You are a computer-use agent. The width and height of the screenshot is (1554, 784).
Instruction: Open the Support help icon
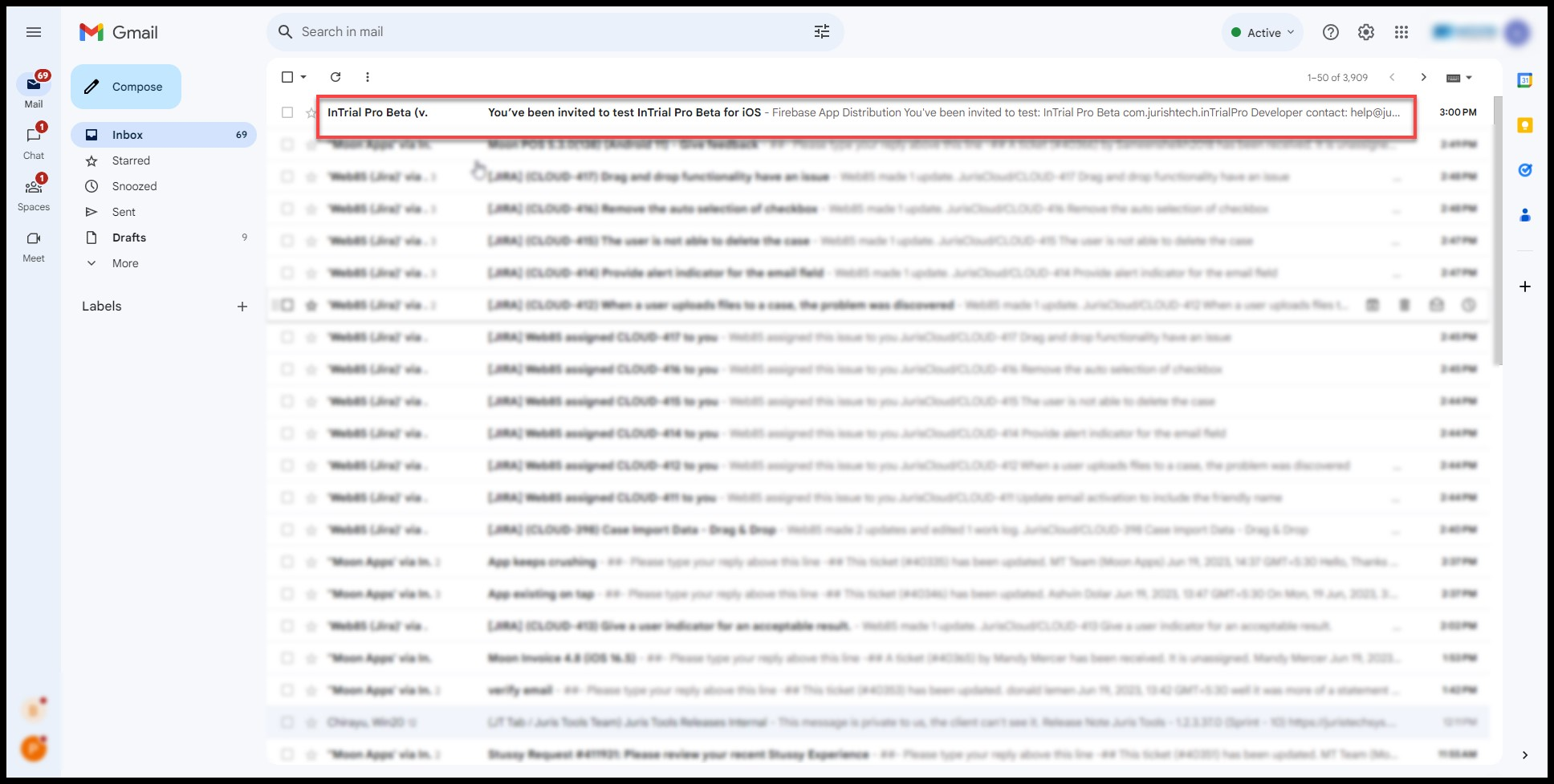click(x=1331, y=32)
